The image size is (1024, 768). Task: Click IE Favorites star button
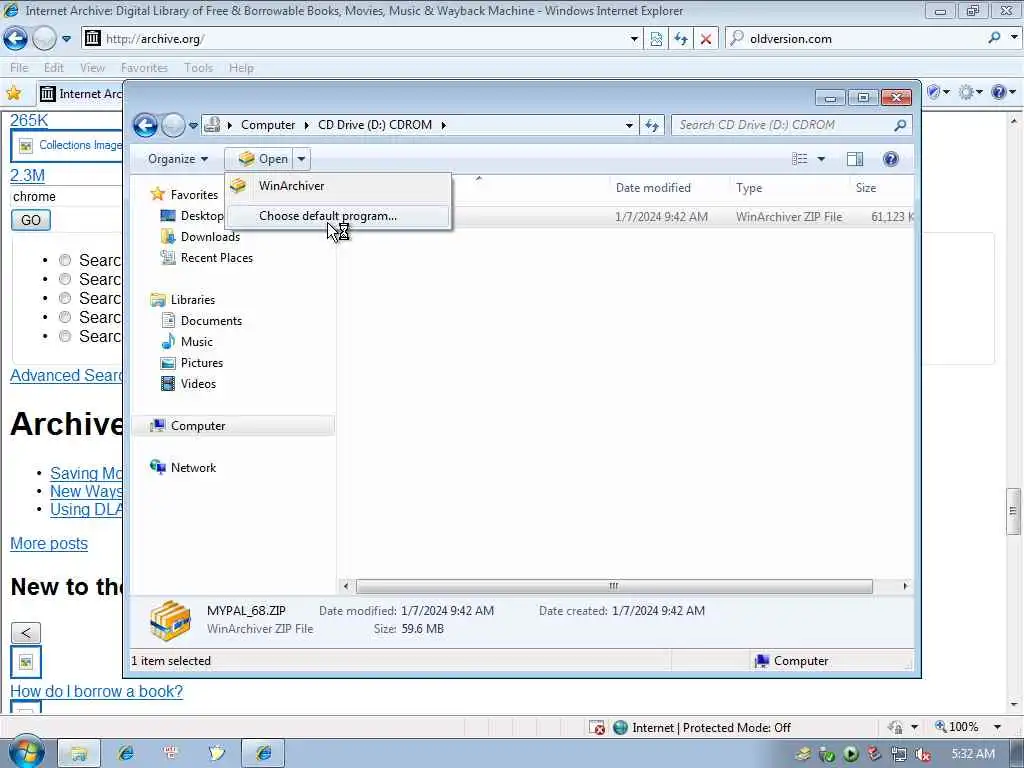coord(14,93)
